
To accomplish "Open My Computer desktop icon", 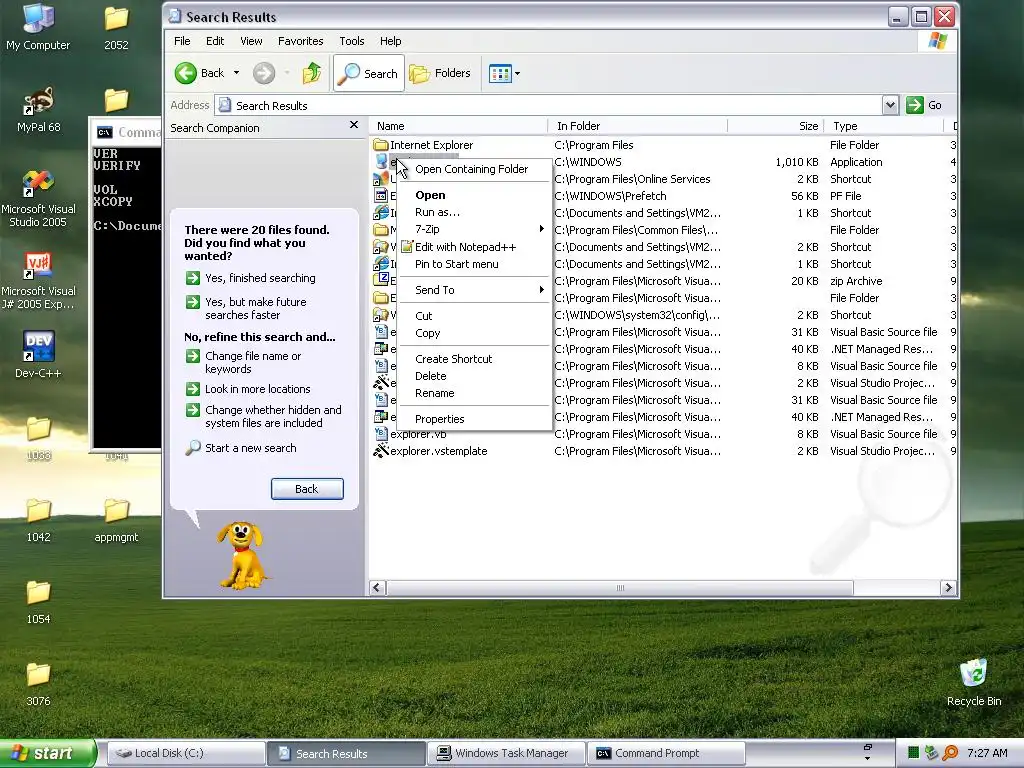I will pos(38,26).
